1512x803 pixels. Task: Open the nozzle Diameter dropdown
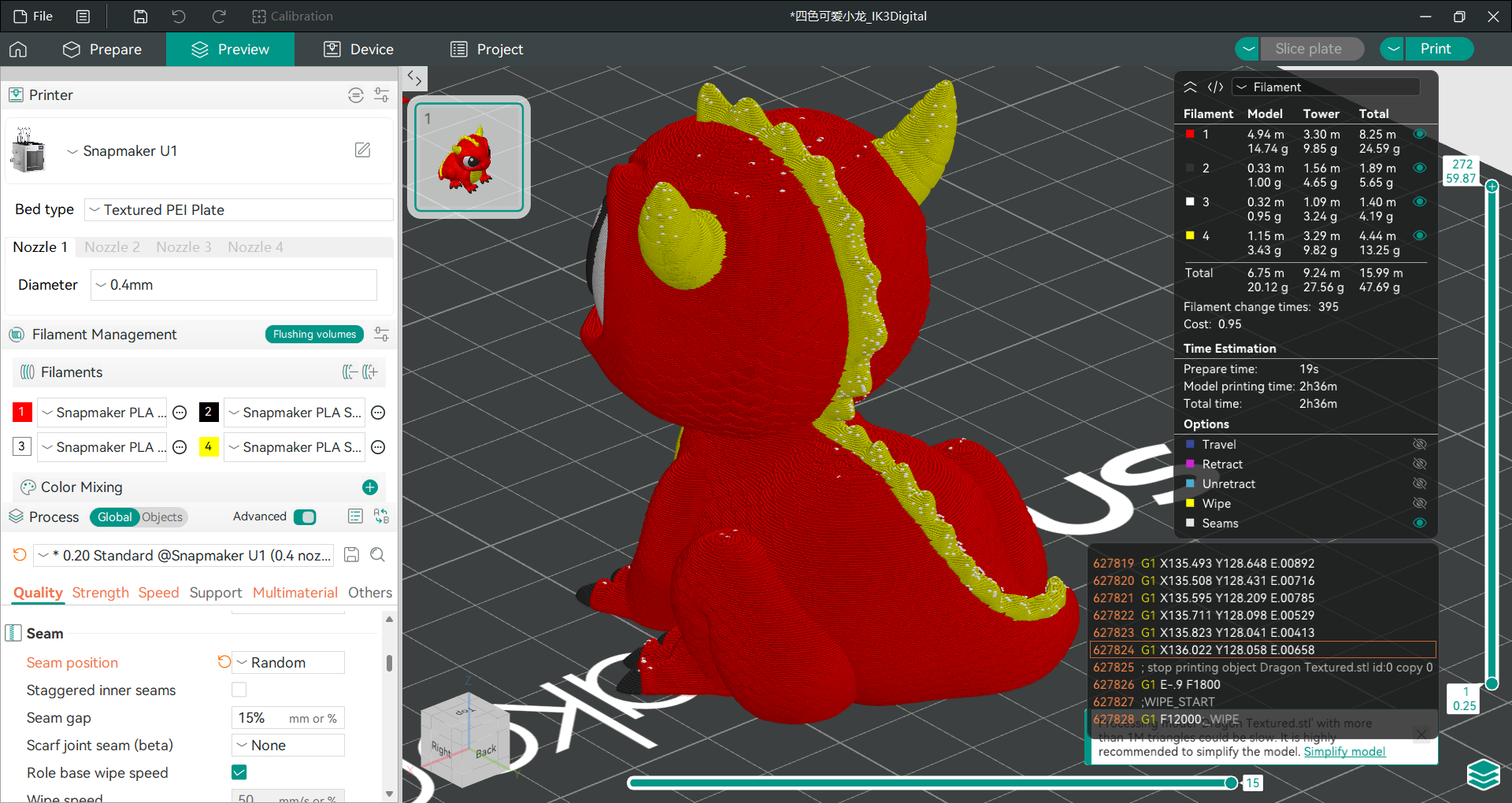[234, 285]
